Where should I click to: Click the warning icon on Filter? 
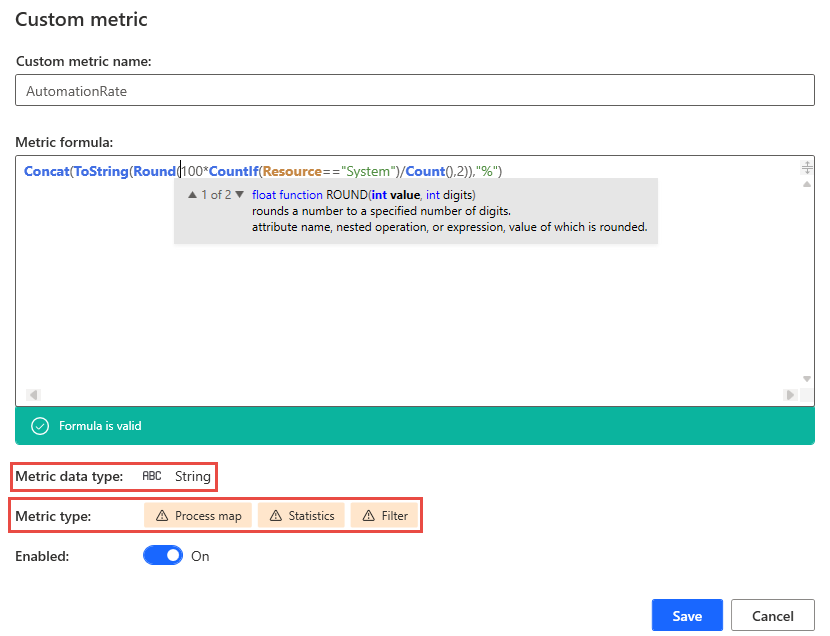[x=368, y=515]
